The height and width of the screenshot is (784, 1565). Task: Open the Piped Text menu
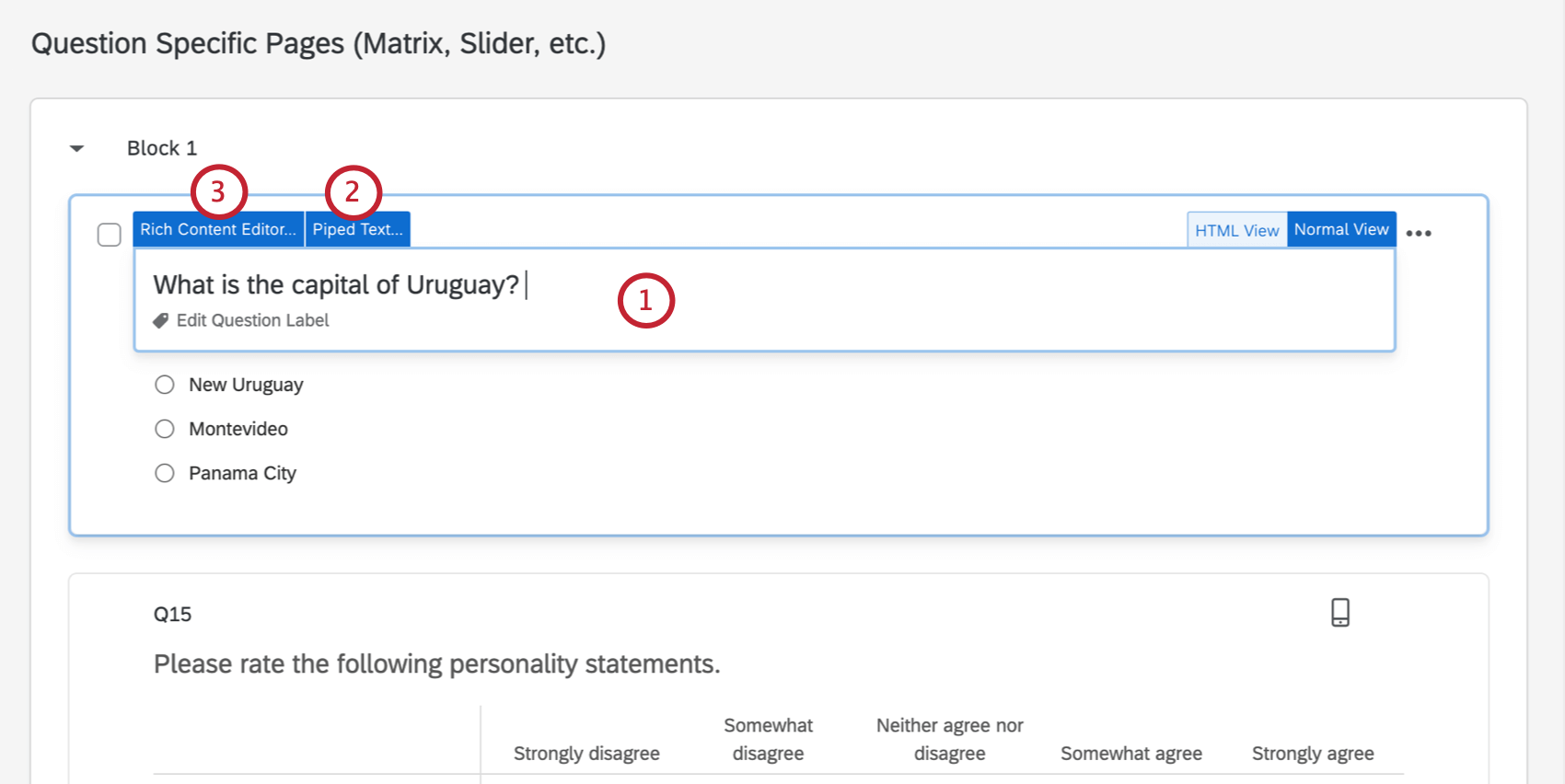[357, 230]
